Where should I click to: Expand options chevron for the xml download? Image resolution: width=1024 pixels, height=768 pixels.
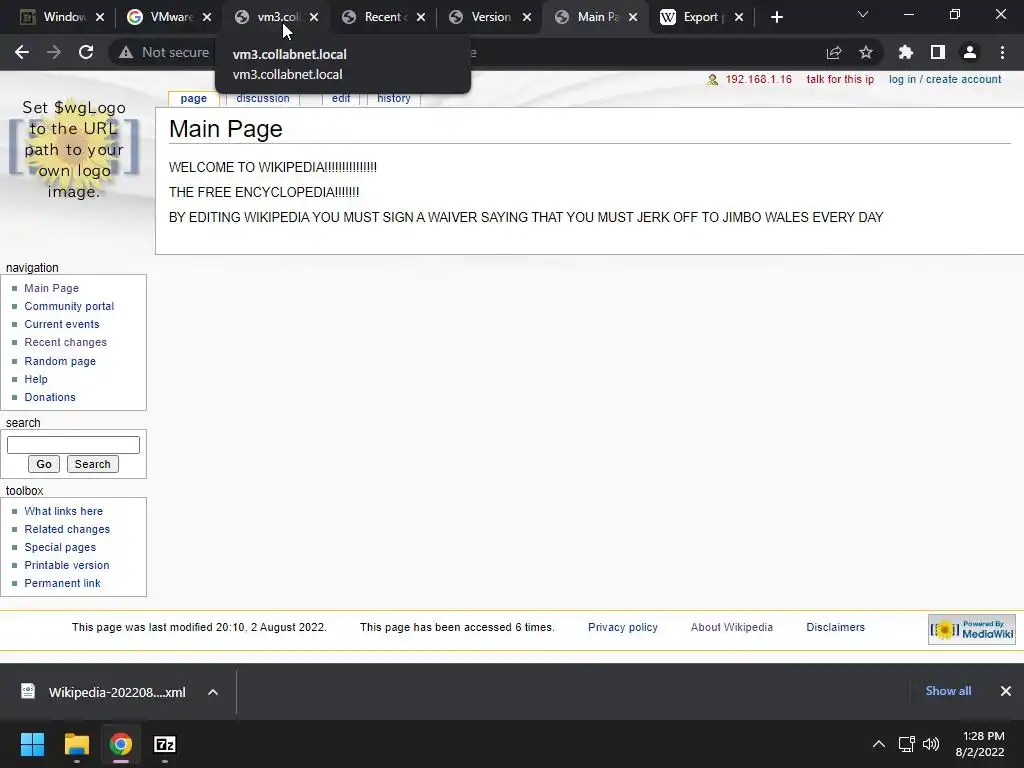point(213,692)
